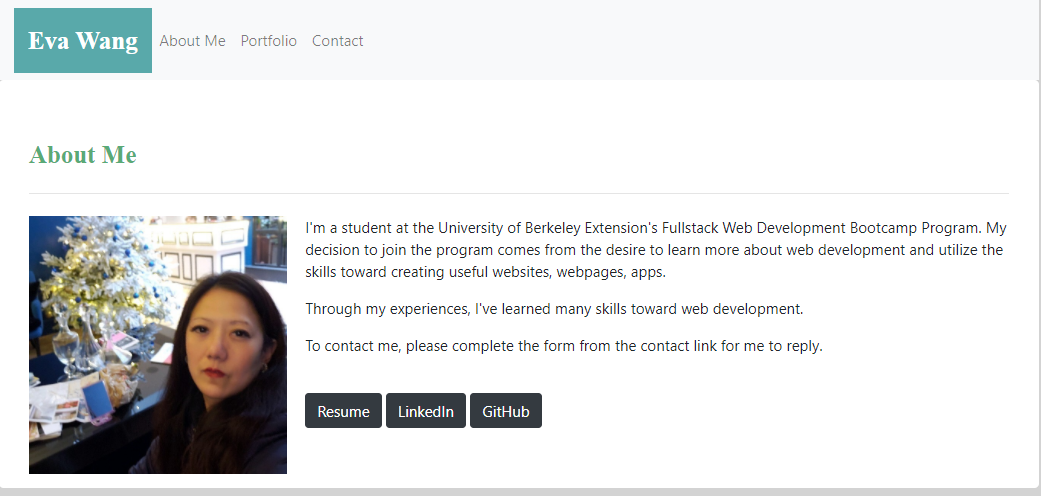This screenshot has height=496, width=1041.
Task: Open the About Me nav link
Action: click(192, 41)
